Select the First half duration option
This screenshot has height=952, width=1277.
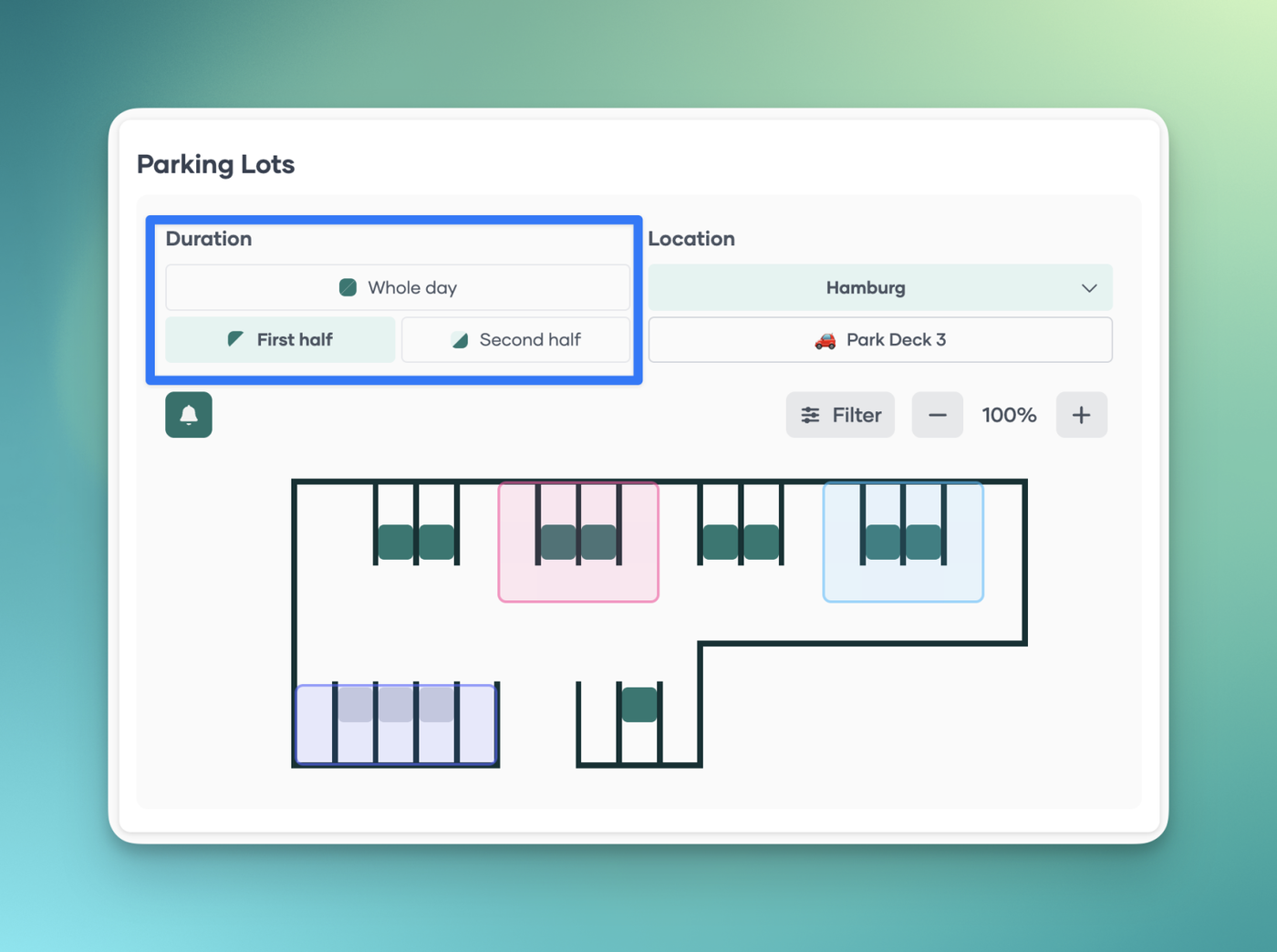[x=280, y=340]
